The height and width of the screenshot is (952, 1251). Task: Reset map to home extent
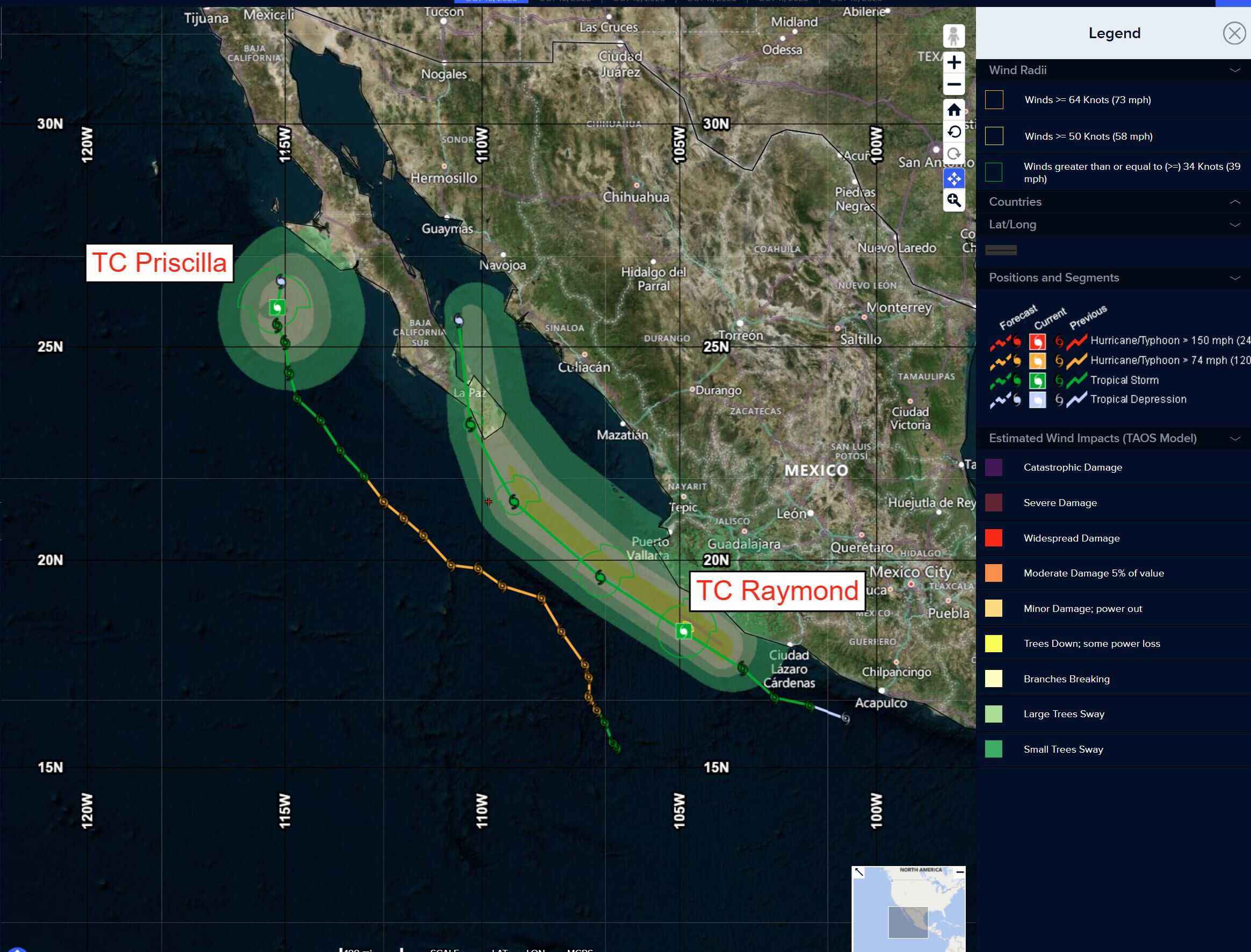(x=954, y=110)
